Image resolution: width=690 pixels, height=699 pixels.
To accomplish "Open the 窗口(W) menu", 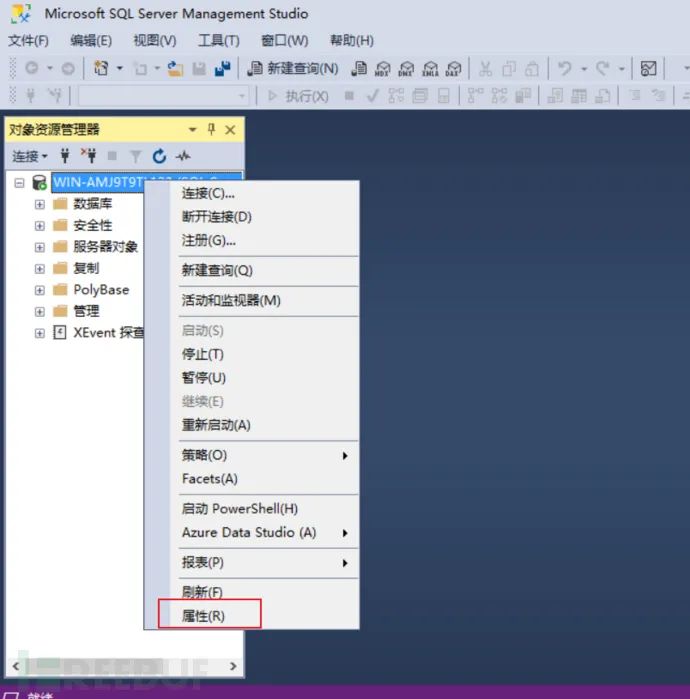I will pyautogui.click(x=284, y=41).
